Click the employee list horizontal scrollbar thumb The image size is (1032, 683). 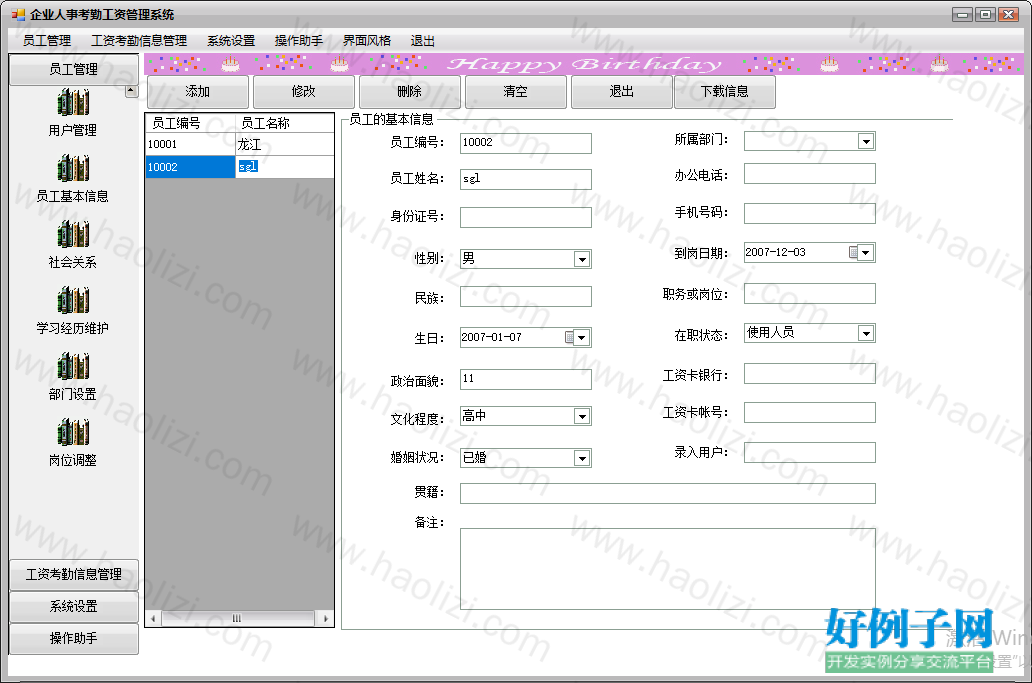237,619
